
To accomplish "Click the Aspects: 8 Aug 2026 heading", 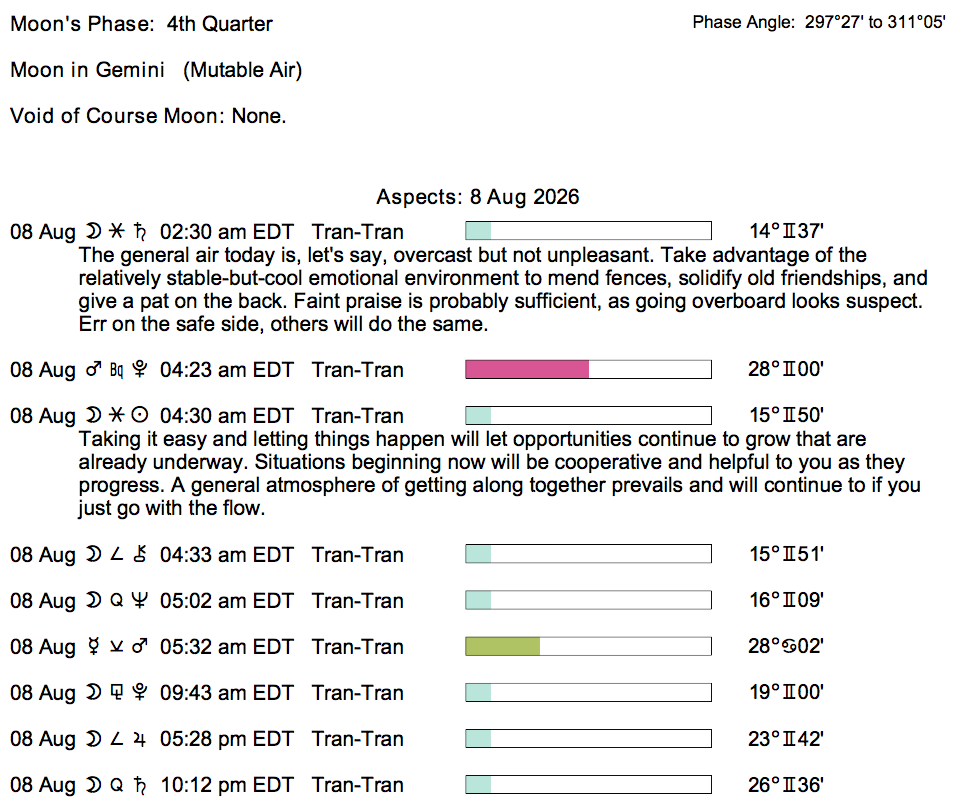I will (x=477, y=197).
